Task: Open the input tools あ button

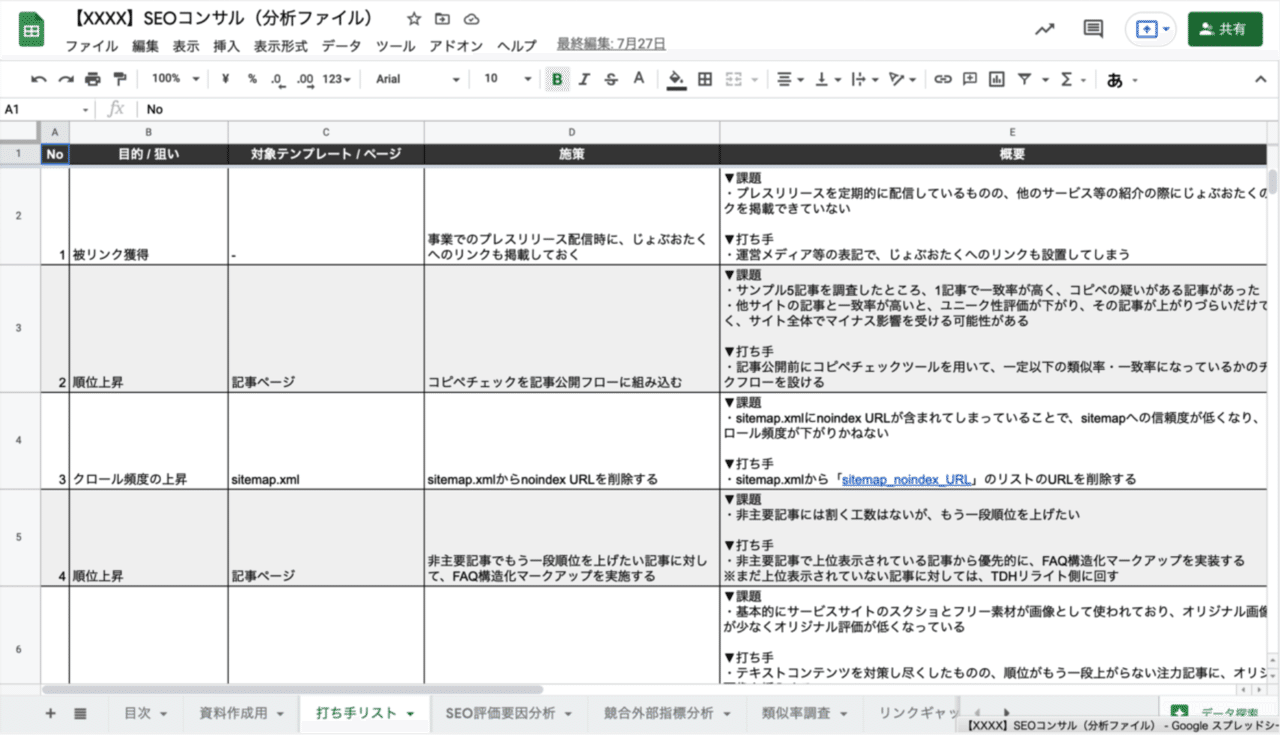Action: click(x=1115, y=80)
